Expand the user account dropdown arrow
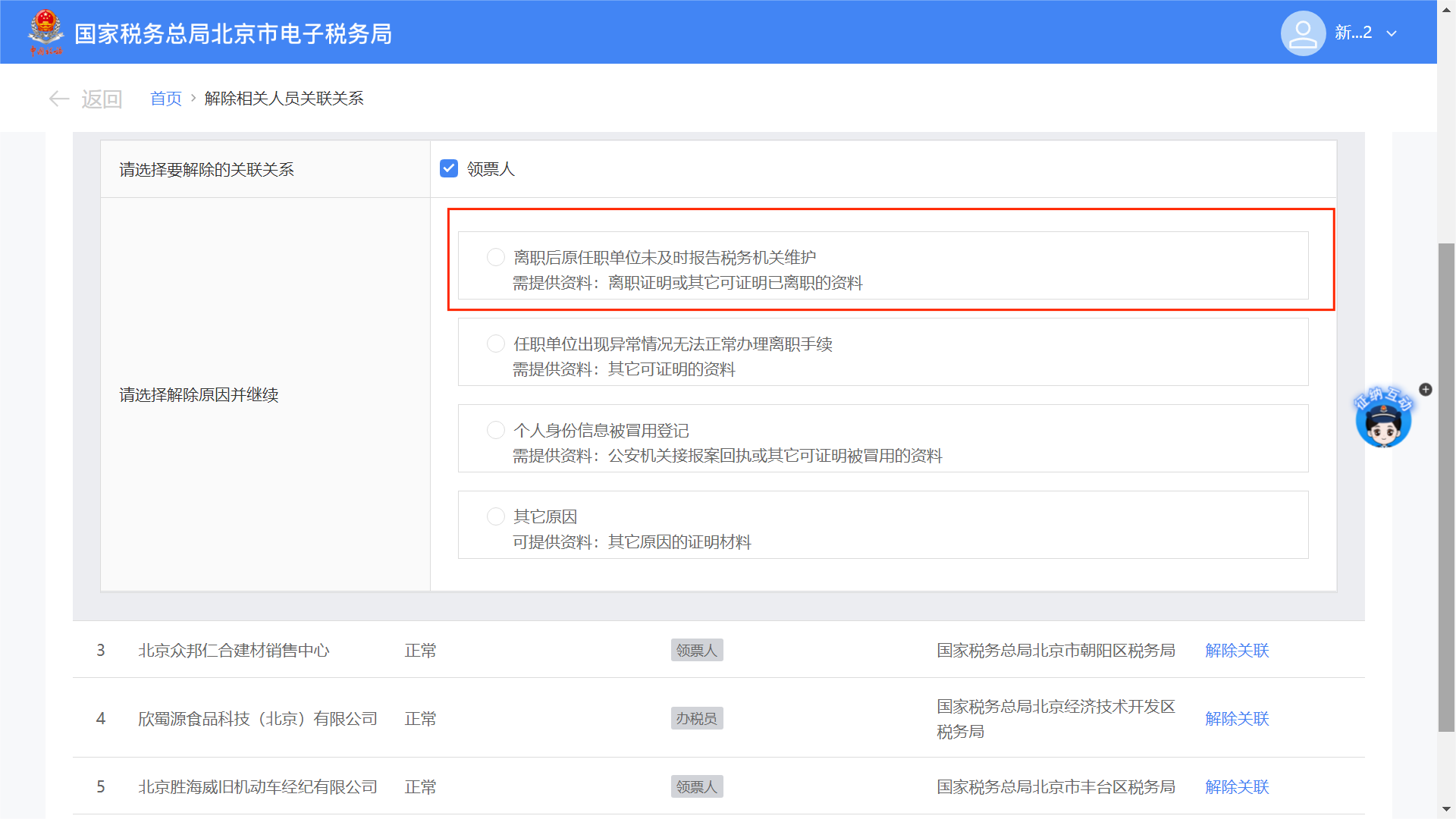 [1392, 33]
